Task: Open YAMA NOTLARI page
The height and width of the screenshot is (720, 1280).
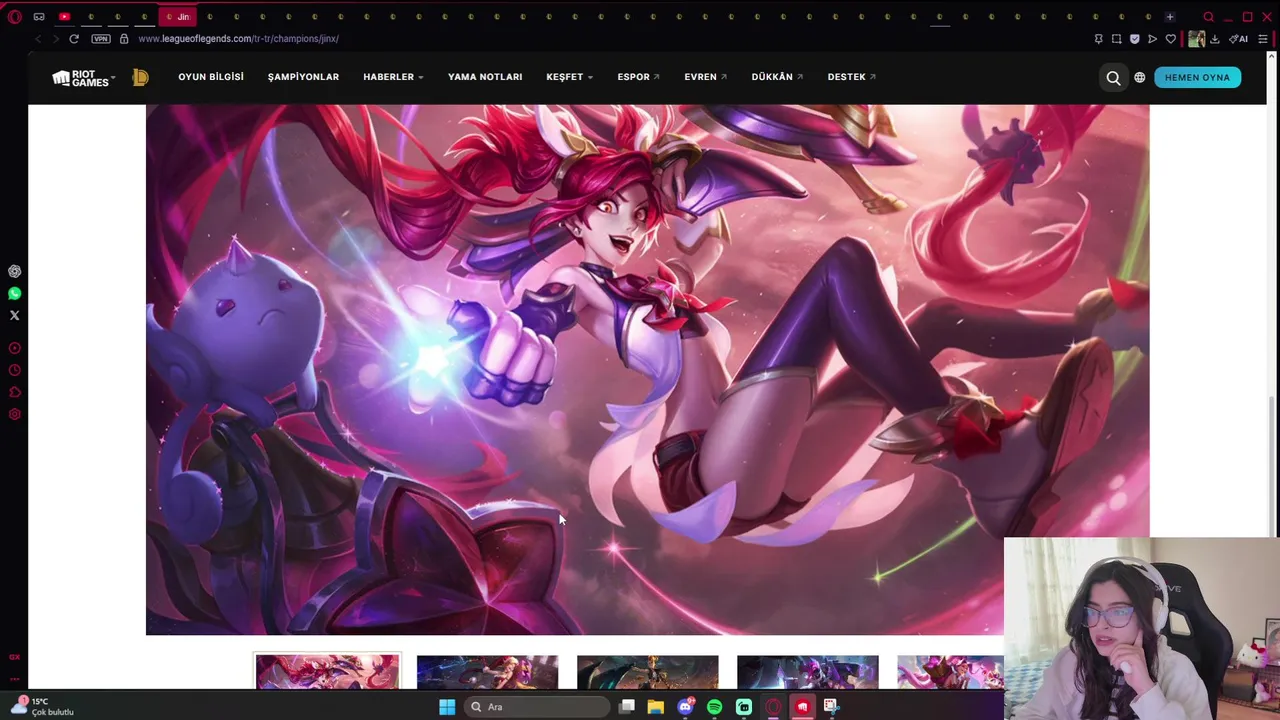Action: point(485,77)
